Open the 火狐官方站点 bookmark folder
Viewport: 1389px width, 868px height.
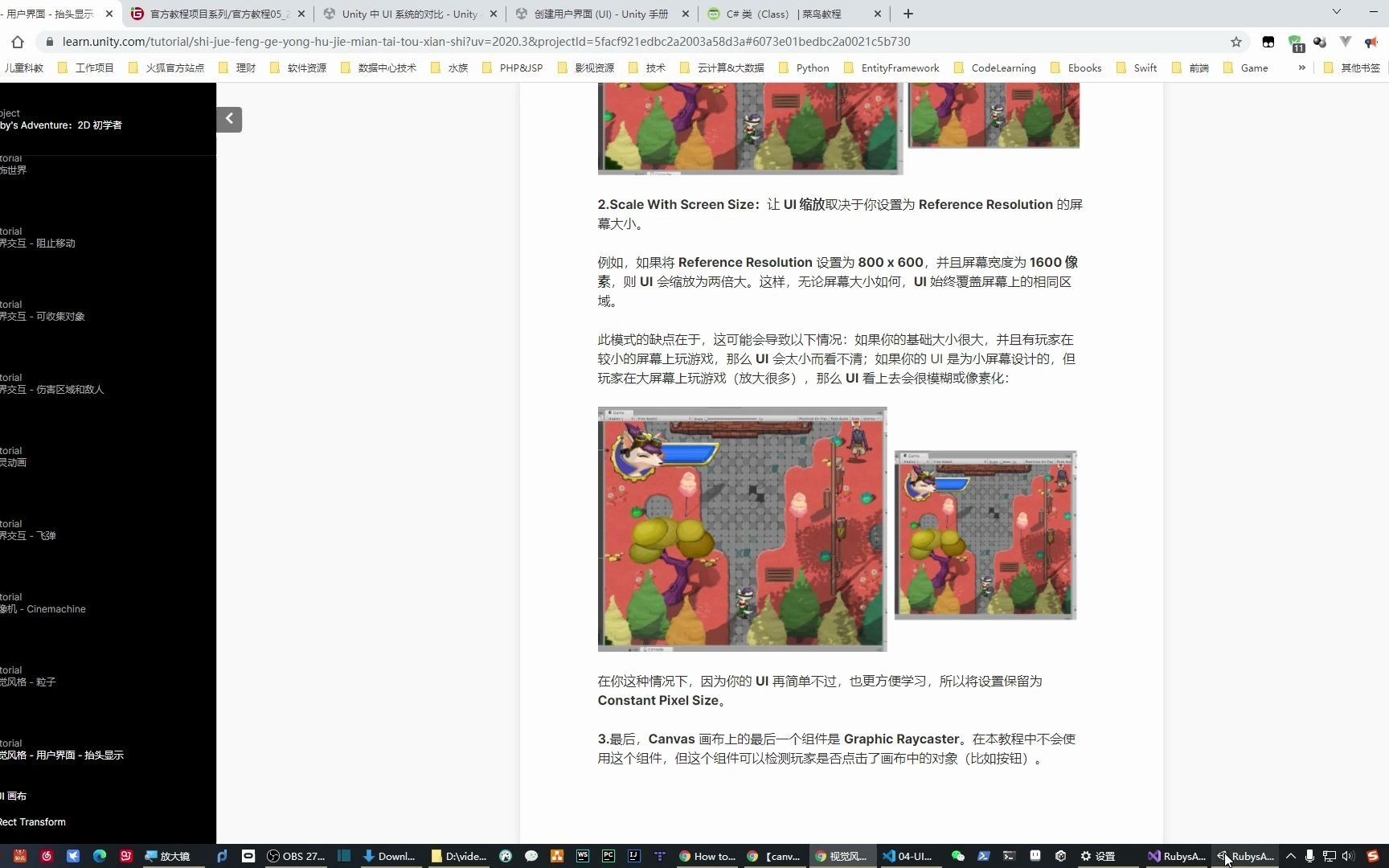[x=166, y=68]
